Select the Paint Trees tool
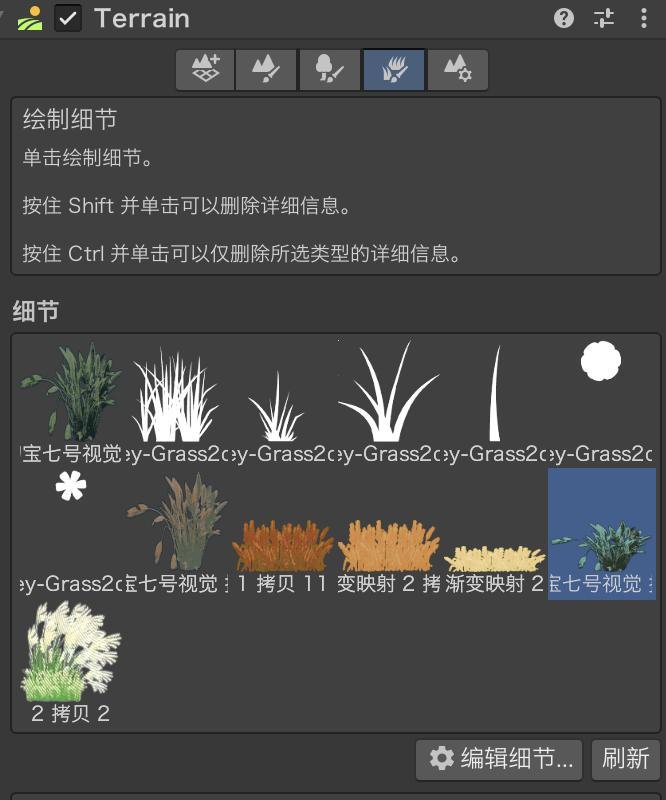This screenshot has height=800, width=666. click(330, 70)
